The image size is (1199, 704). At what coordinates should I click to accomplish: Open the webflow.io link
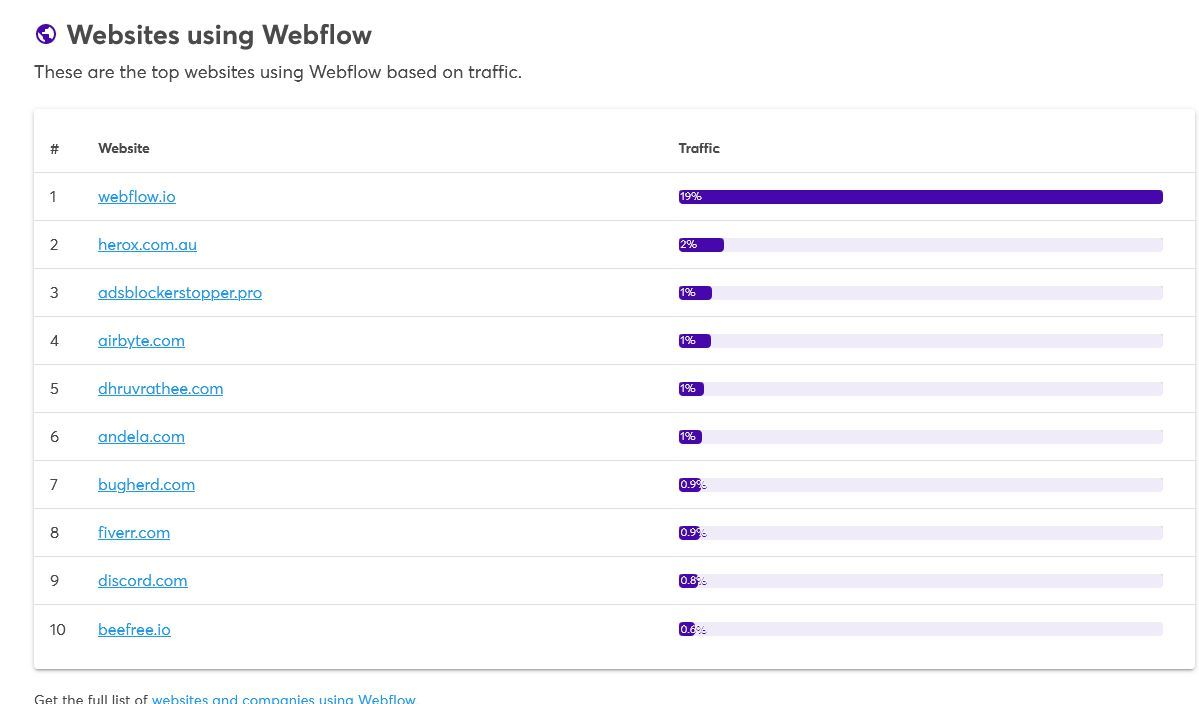point(137,196)
